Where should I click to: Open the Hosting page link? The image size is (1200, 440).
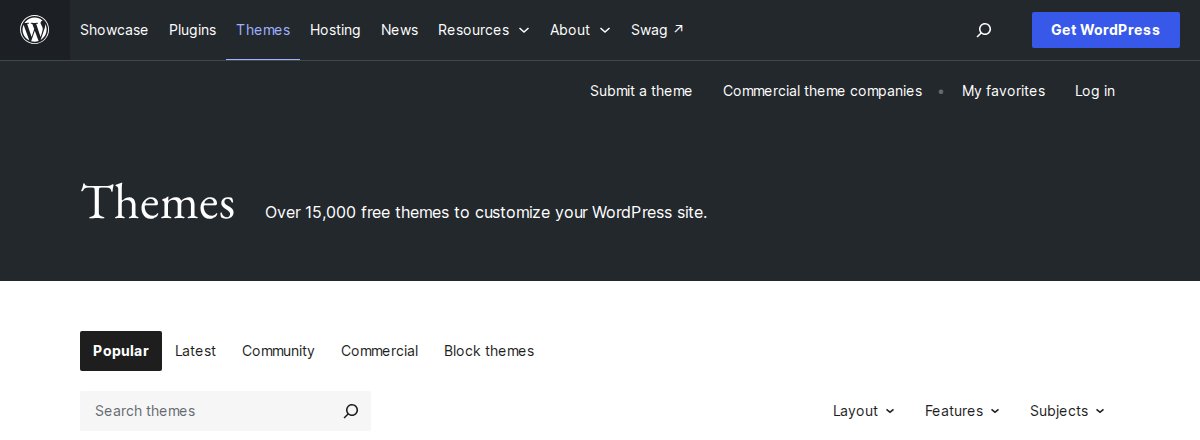tap(335, 30)
